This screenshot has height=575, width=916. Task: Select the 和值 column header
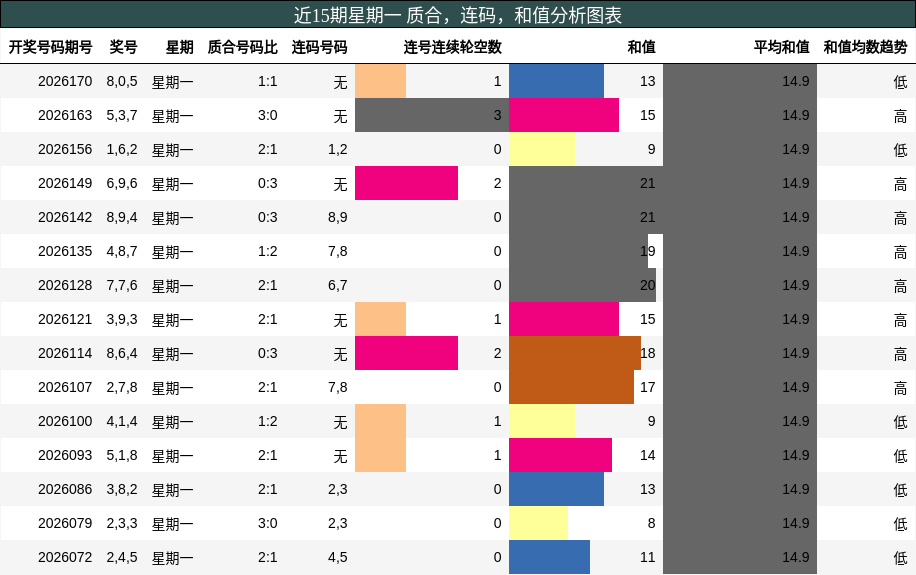pyautogui.click(x=641, y=47)
